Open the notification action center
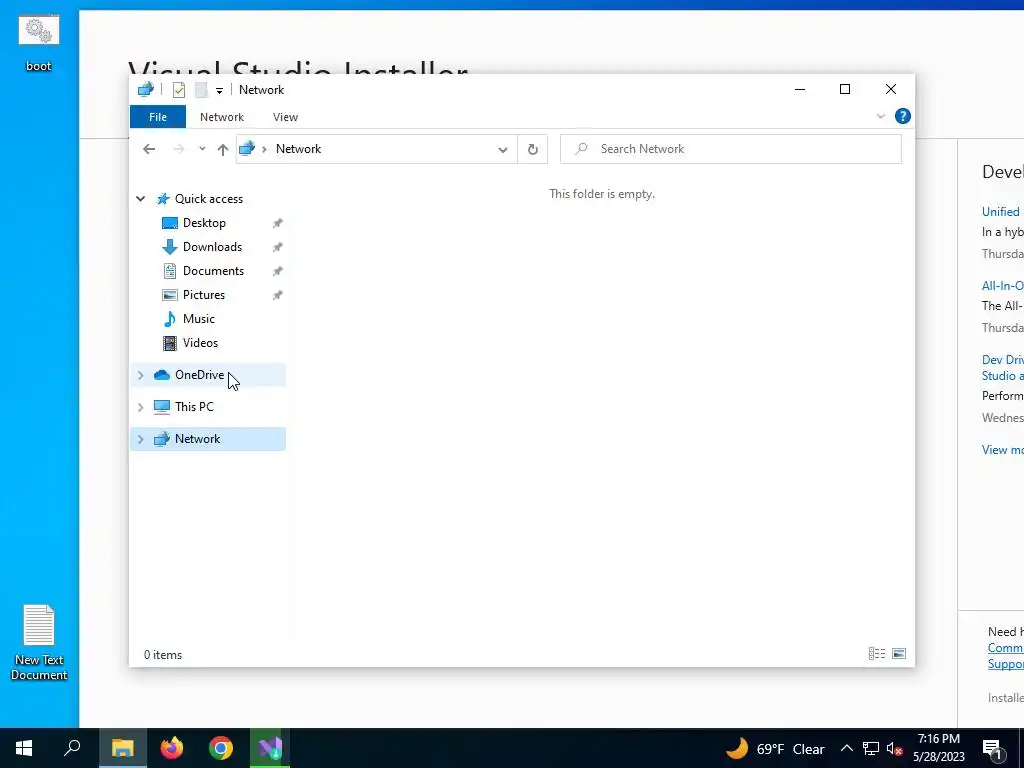Image resolution: width=1024 pixels, height=768 pixels. pos(992,748)
